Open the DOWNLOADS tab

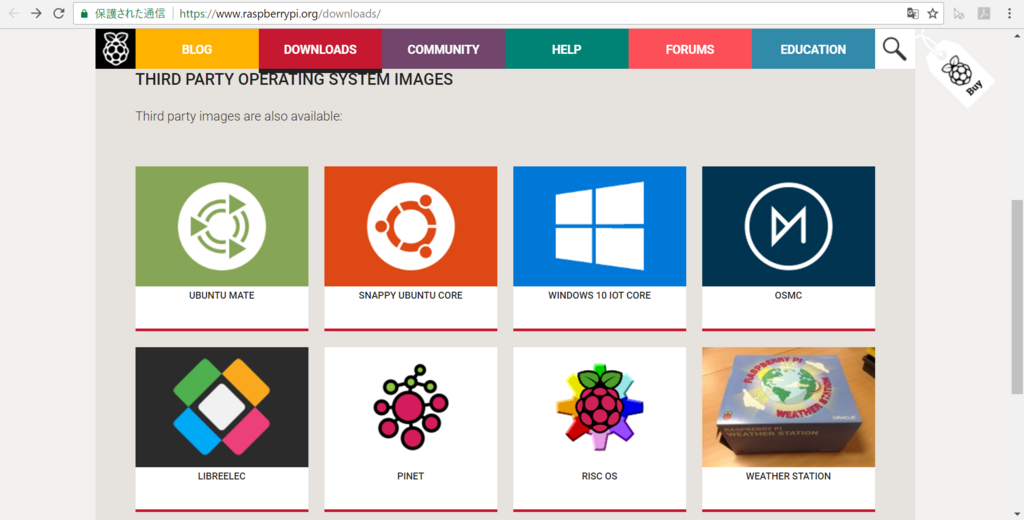[x=320, y=49]
